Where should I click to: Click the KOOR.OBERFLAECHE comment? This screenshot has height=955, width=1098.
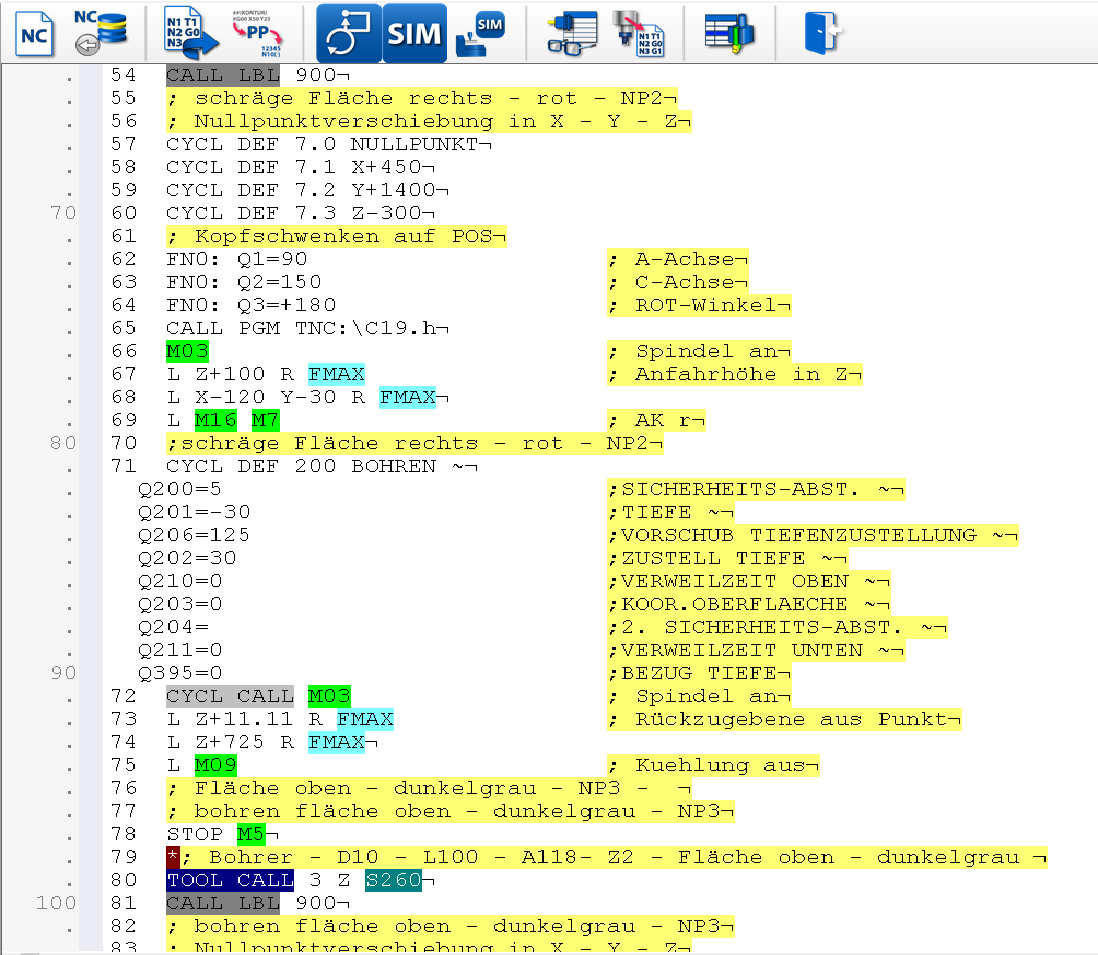(x=749, y=604)
